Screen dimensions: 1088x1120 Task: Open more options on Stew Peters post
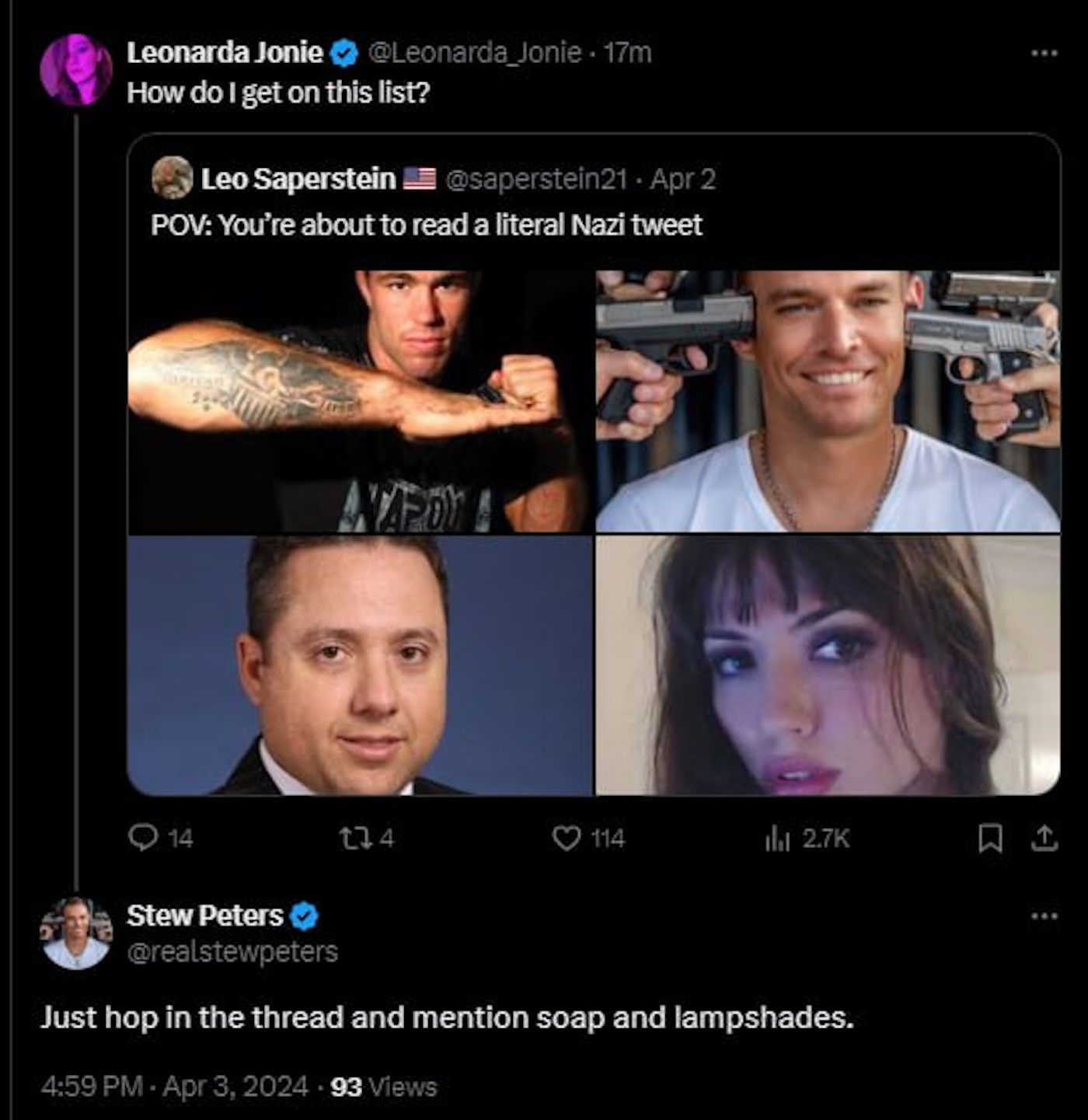coord(1044,916)
